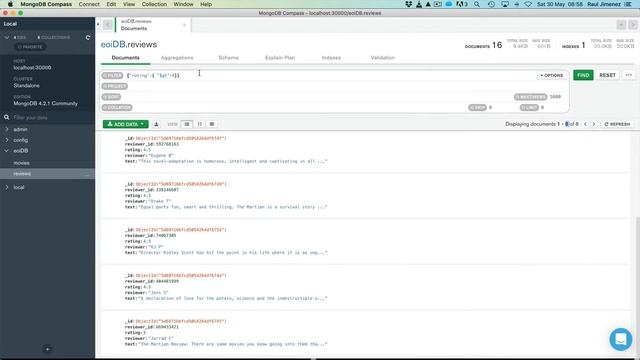Switch to table view

point(212,124)
